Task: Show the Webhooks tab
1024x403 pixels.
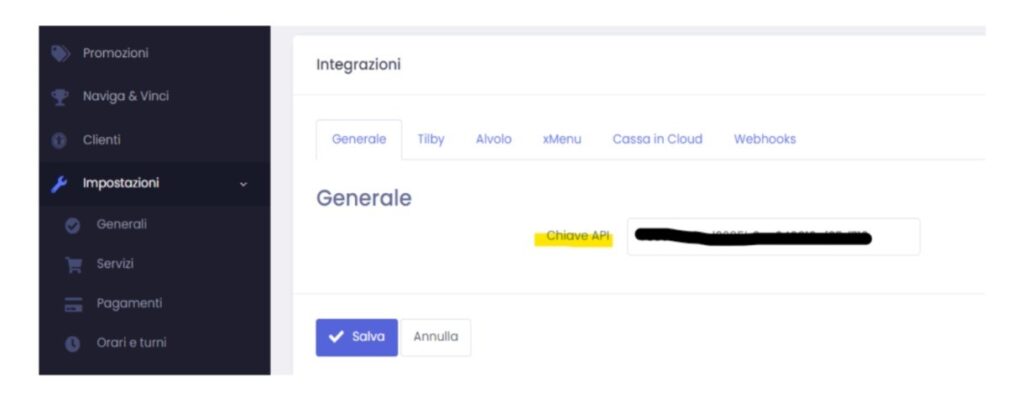Action: pyautogui.click(x=764, y=139)
